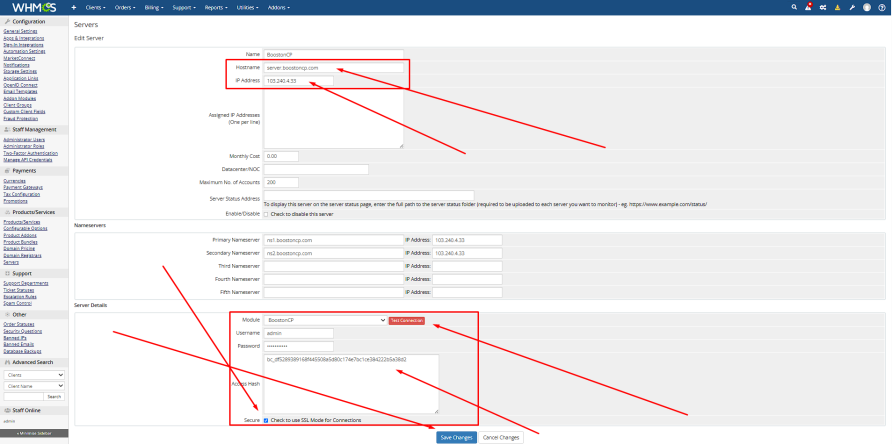Open the Utilities menu in top navigation
Screen dimensions: 892x444
(x=246, y=8)
